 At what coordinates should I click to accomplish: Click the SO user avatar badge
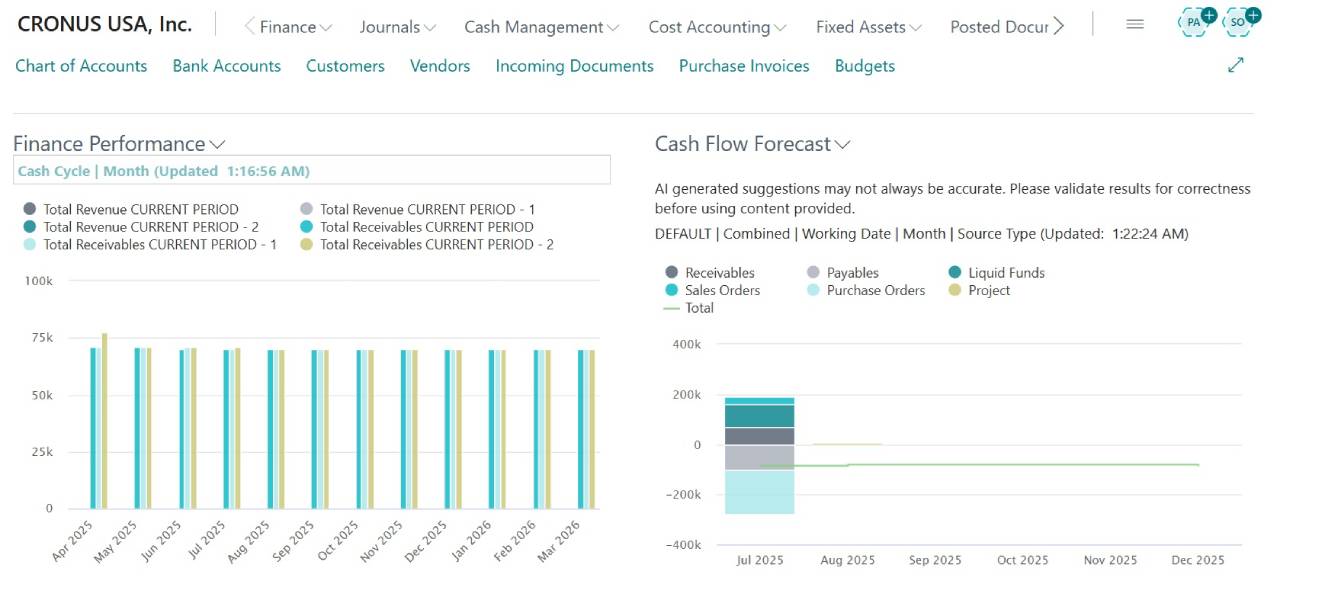point(1239,22)
